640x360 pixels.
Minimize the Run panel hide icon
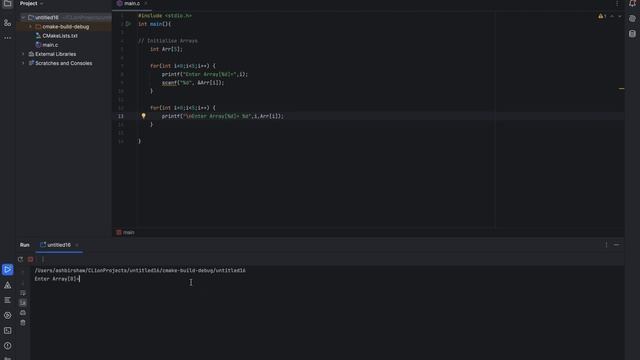tap(616, 245)
